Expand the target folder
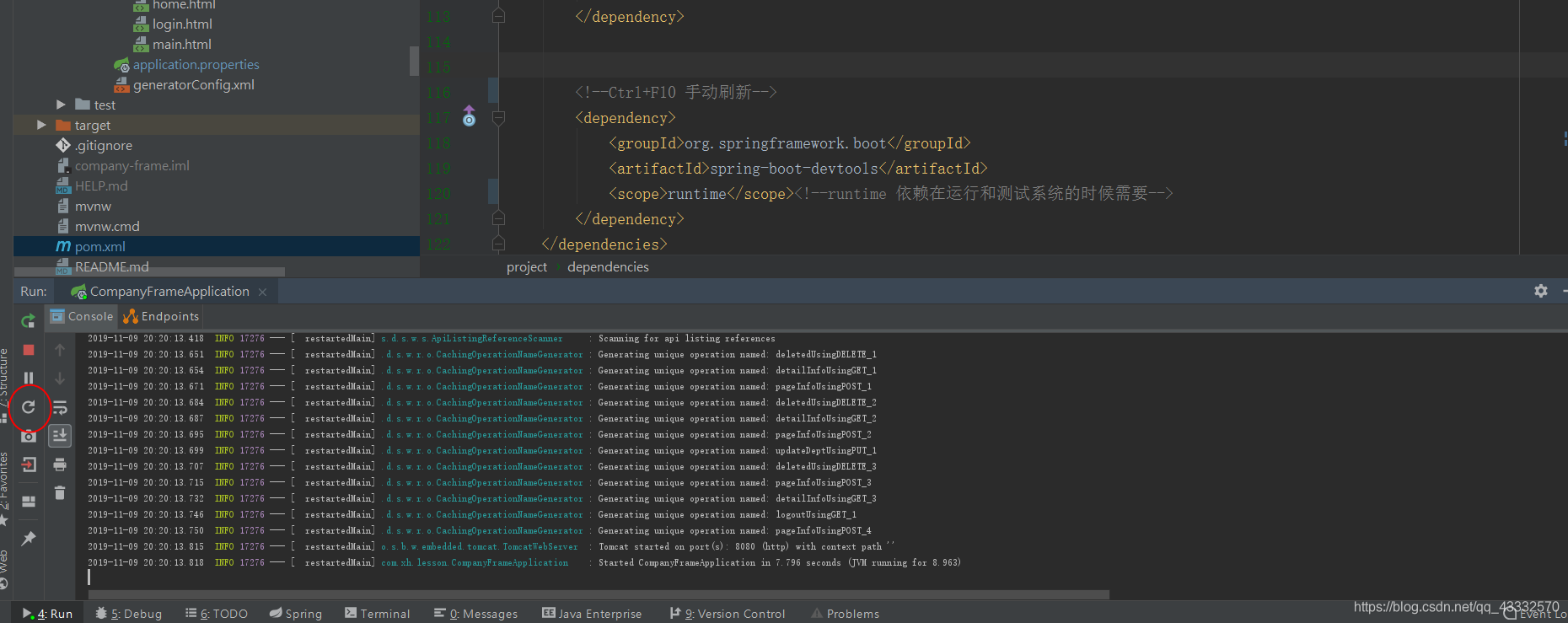This screenshot has width=1568, height=623. (x=41, y=125)
